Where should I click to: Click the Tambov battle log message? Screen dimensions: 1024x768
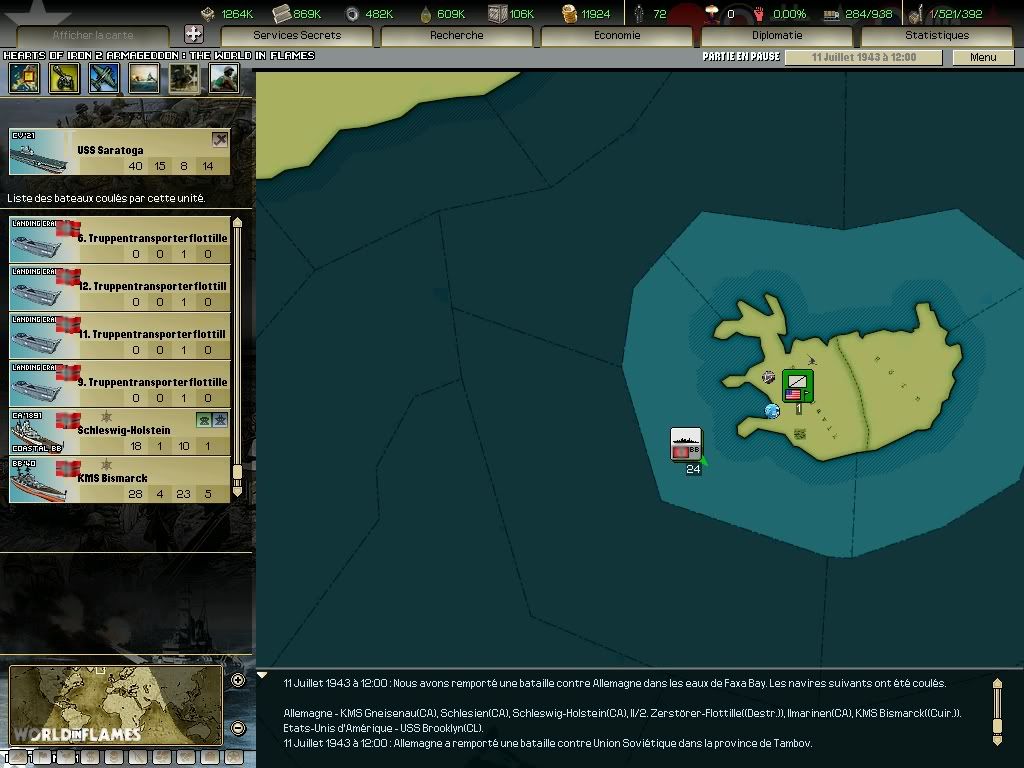(x=547, y=743)
